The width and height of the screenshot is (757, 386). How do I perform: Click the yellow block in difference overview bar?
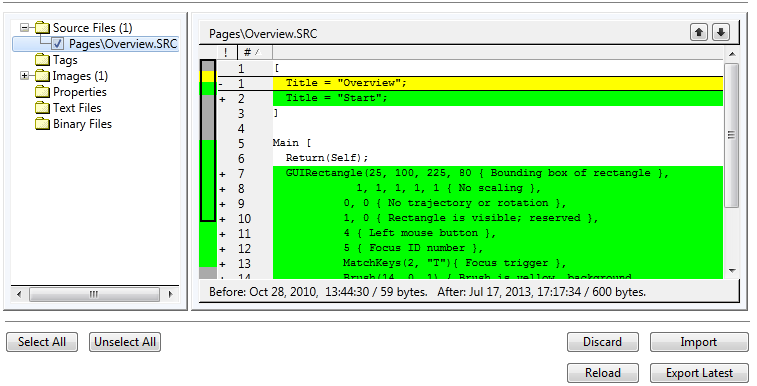pos(208,76)
